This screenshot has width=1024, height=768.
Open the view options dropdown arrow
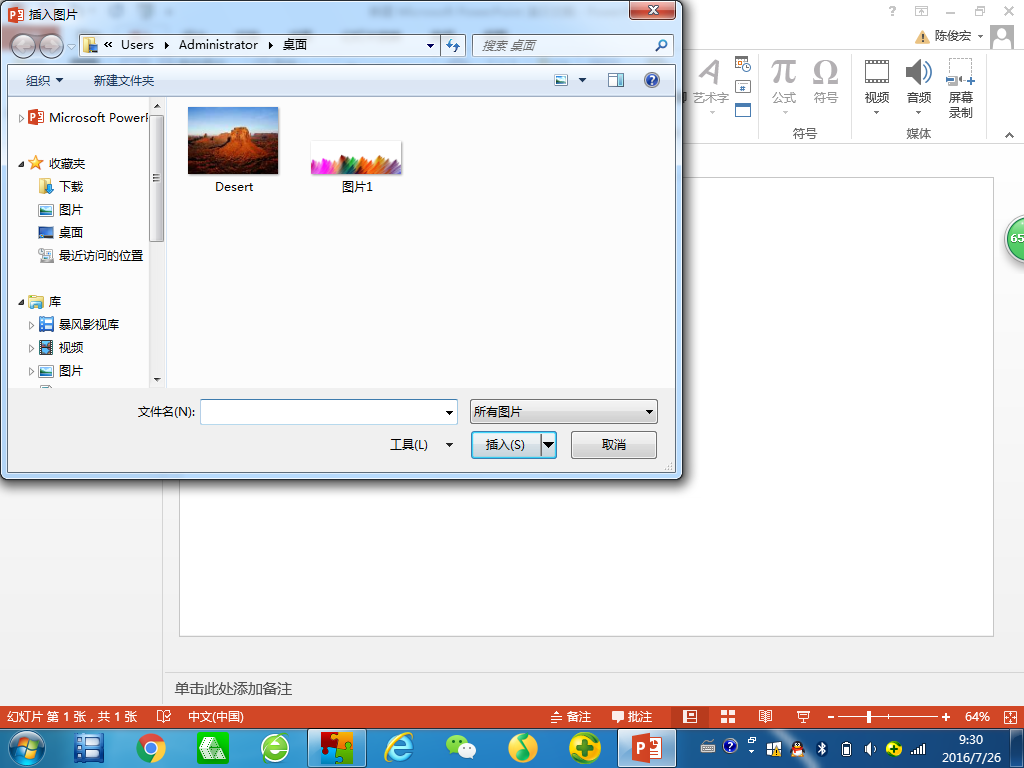583,80
